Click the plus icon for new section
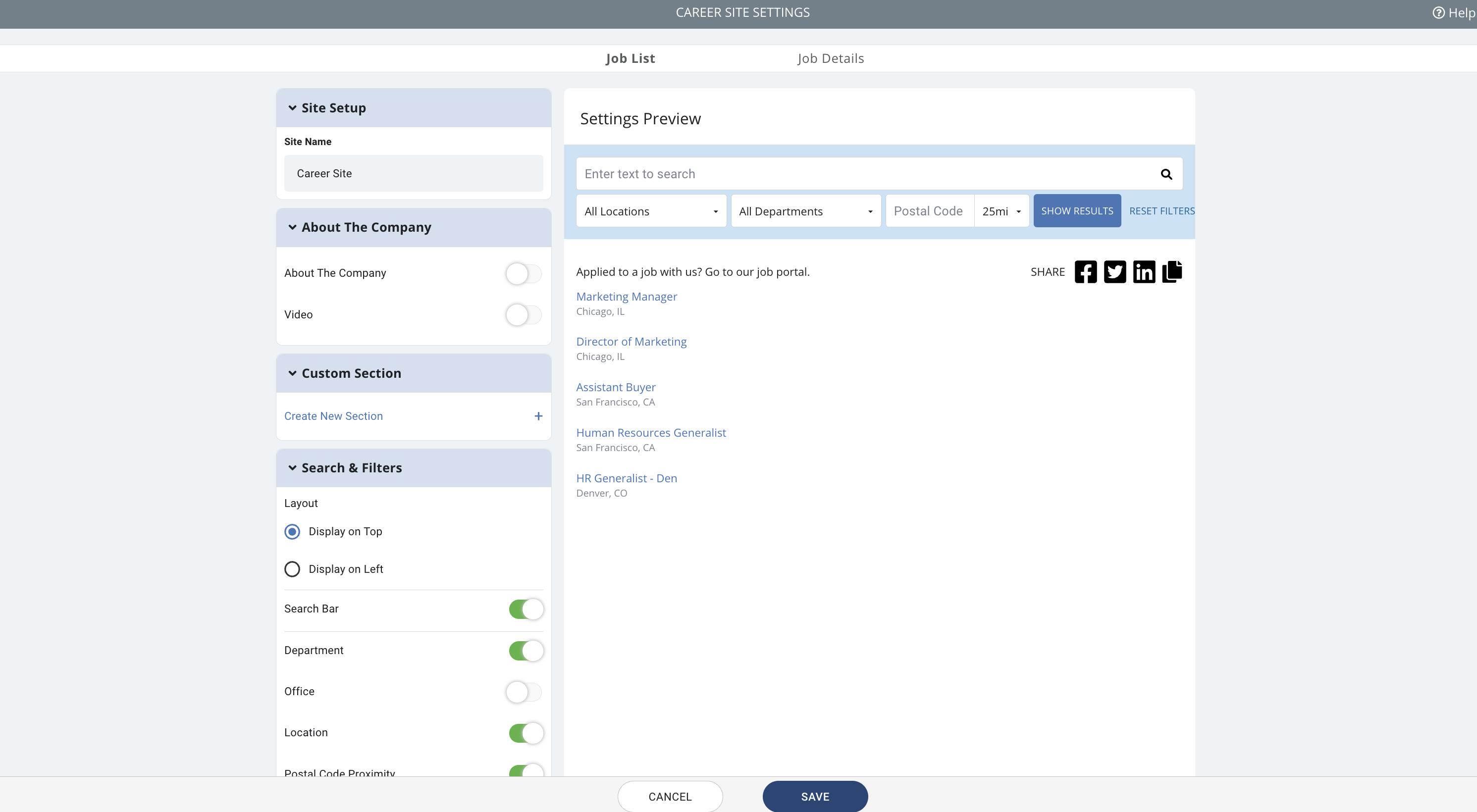 (538, 416)
